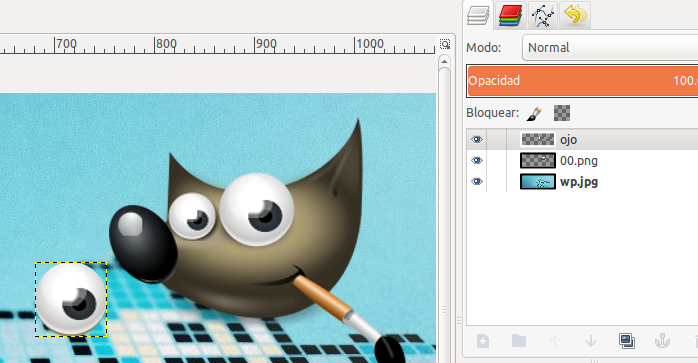This screenshot has width=698, height=363.
Task: Click the horizontal ruler
Action: pos(218,45)
